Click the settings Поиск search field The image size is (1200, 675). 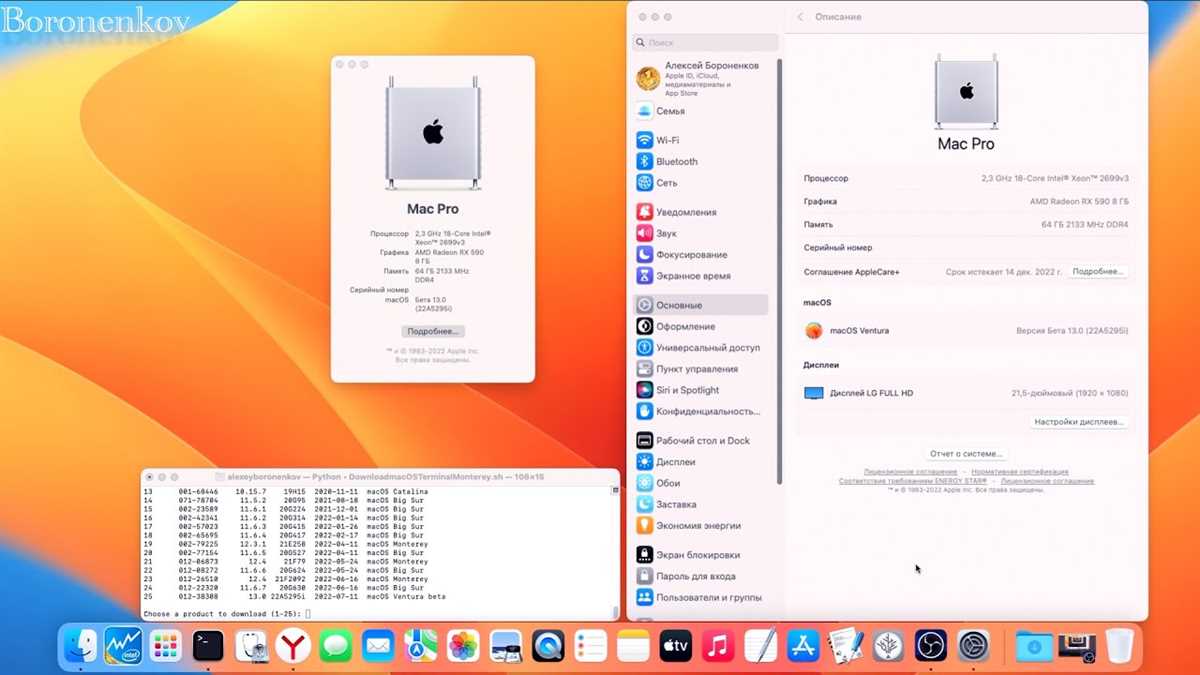705,43
